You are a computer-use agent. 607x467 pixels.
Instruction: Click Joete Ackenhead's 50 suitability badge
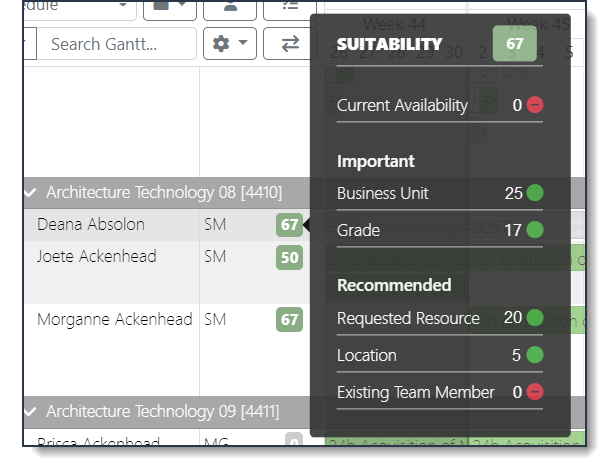click(289, 258)
